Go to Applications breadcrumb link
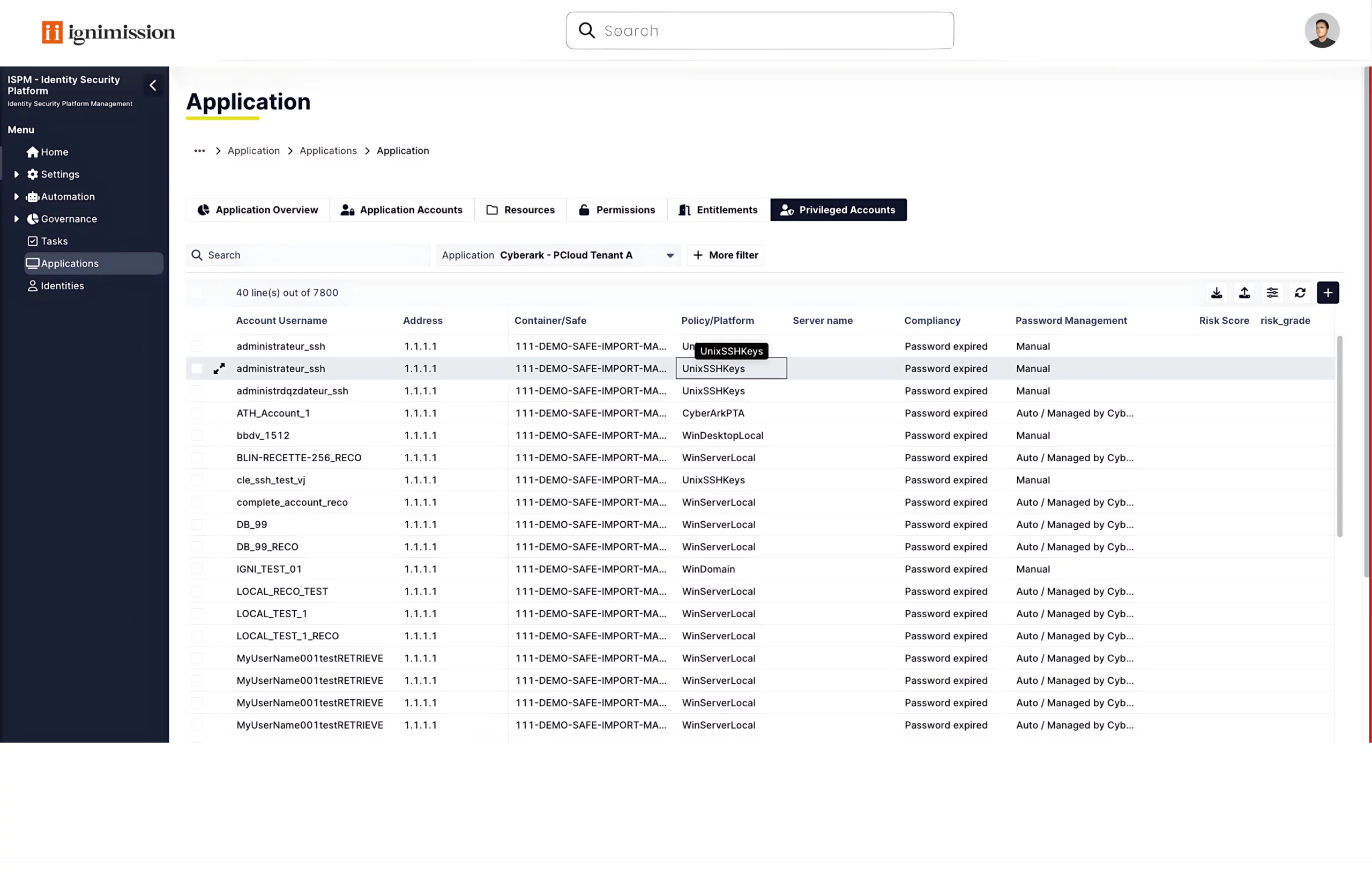The width and height of the screenshot is (1372, 873). [328, 151]
